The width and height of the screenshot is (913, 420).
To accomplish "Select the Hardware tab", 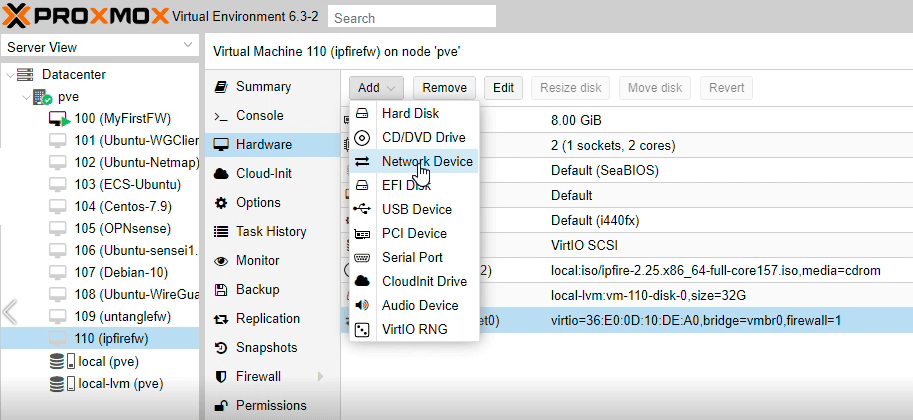I will click(273, 144).
